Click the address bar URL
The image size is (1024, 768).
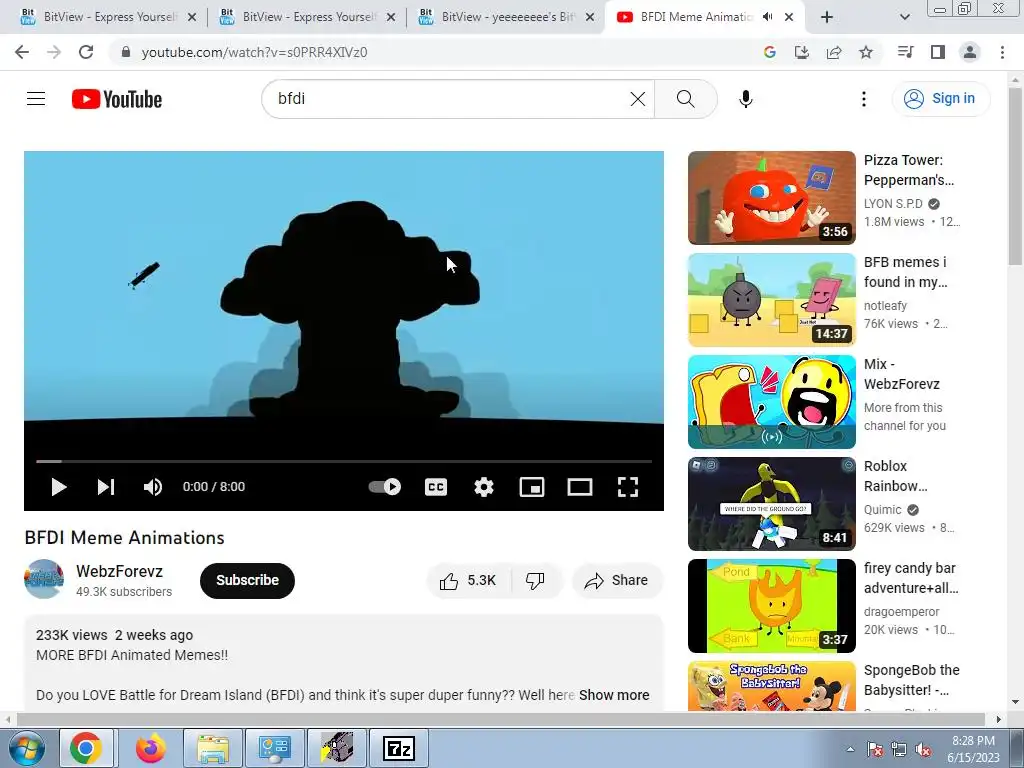pyautogui.click(x=255, y=52)
